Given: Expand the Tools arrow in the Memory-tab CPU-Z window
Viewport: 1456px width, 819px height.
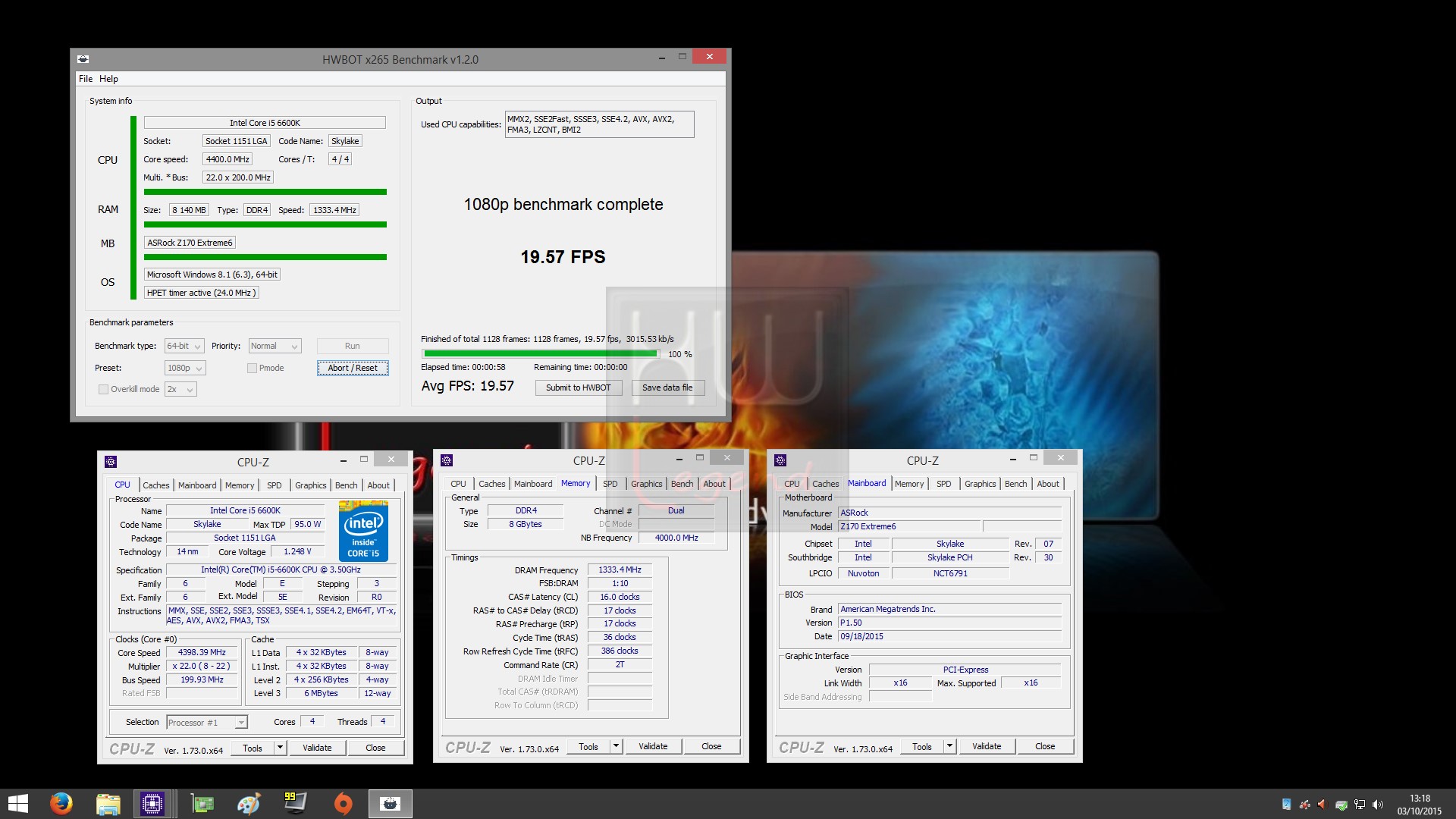Looking at the screenshot, I should pos(616,746).
